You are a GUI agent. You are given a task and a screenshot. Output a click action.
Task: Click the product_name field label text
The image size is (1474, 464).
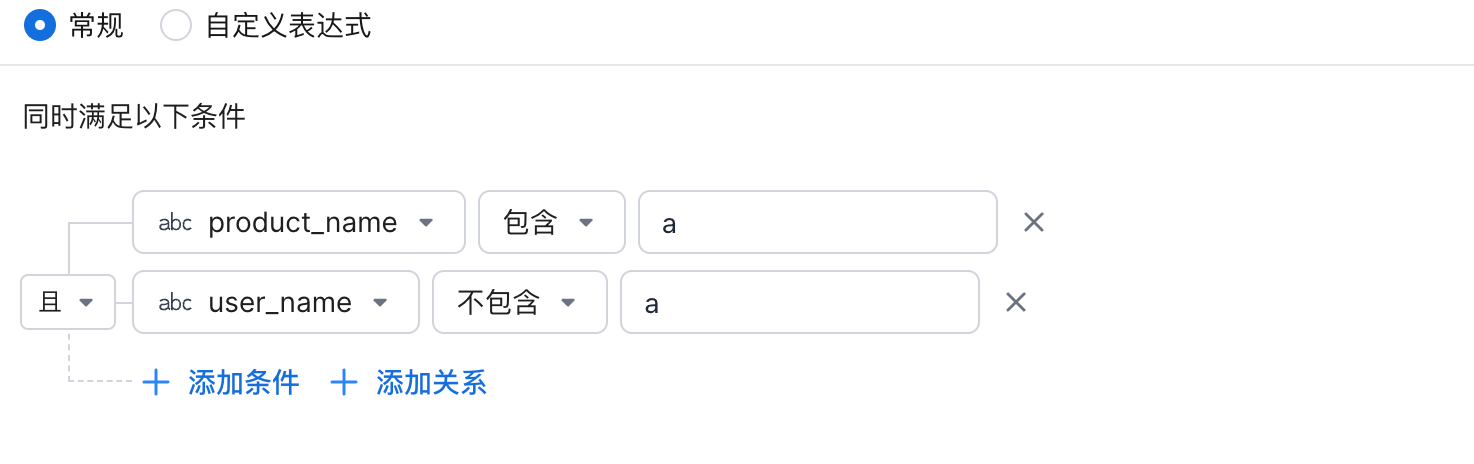tap(302, 222)
